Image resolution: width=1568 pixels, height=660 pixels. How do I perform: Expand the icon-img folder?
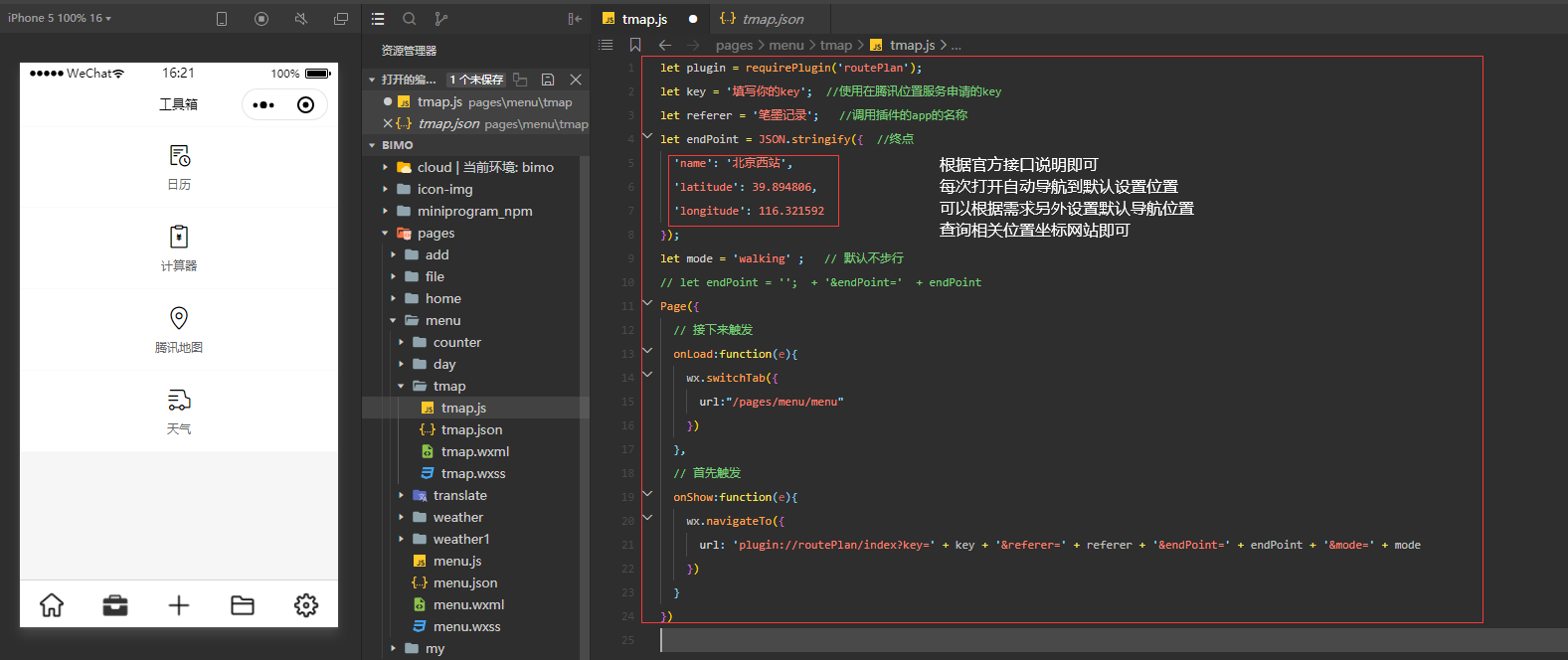point(386,189)
